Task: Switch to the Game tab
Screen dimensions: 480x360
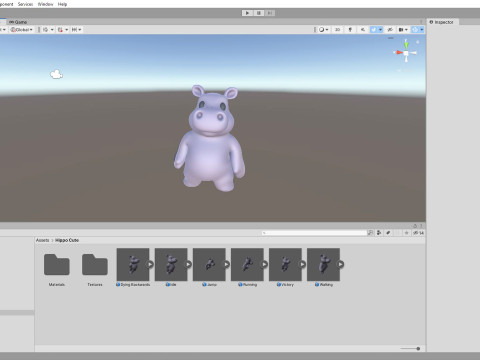Action: point(18,22)
